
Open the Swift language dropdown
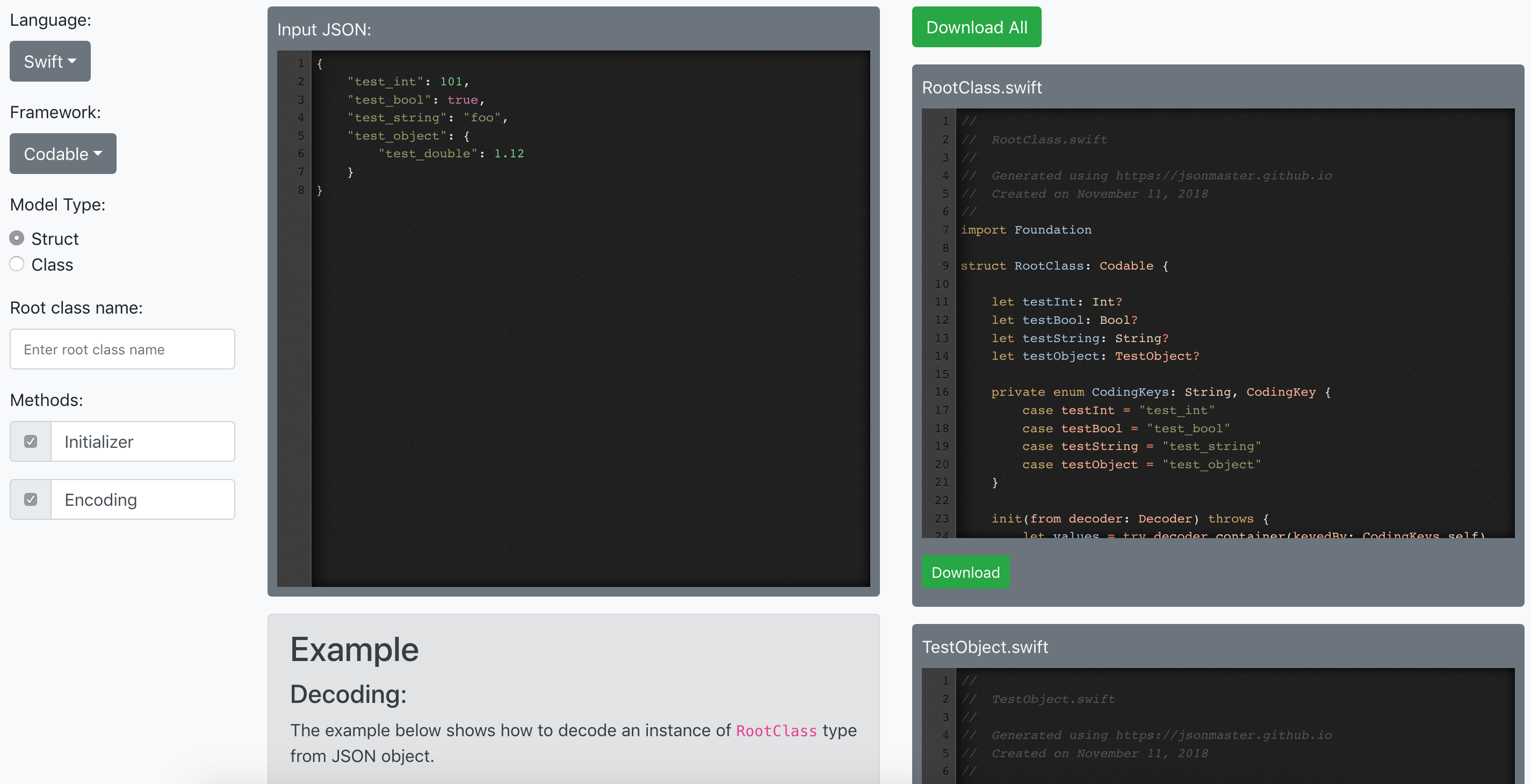[x=50, y=61]
